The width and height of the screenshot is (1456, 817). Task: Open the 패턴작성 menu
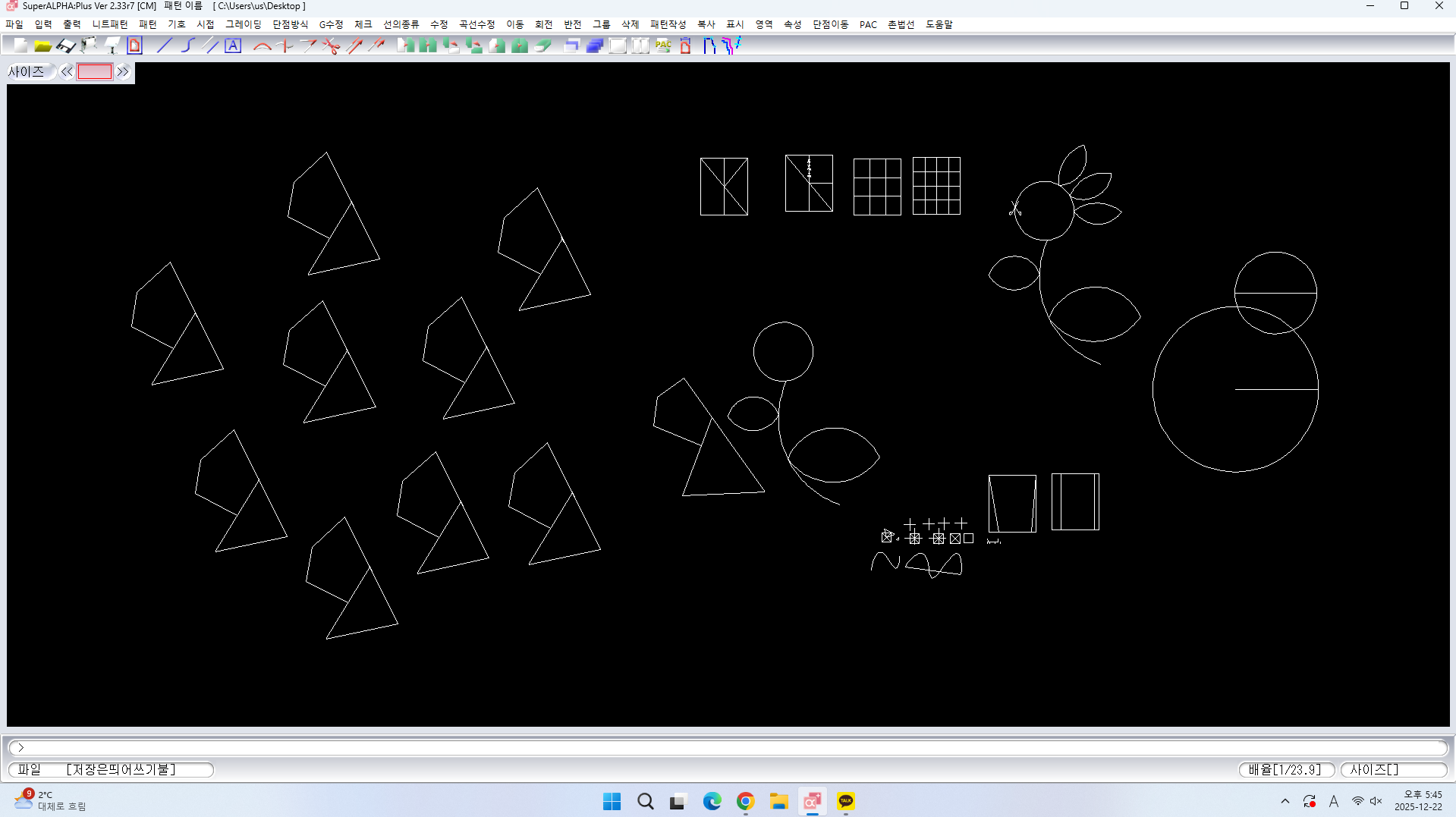pyautogui.click(x=668, y=24)
